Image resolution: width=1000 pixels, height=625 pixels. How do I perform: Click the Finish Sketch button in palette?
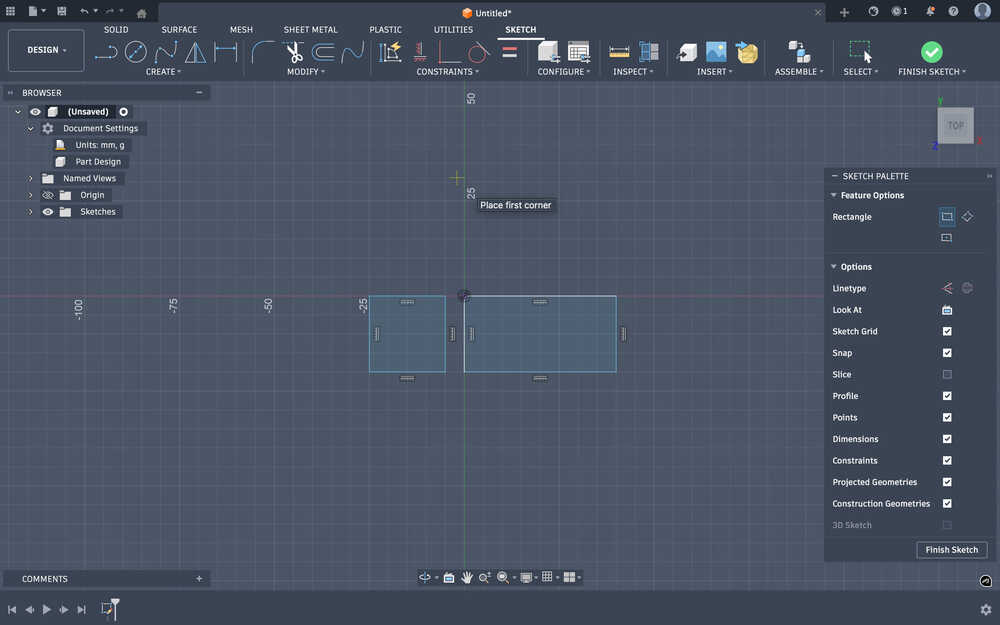[951, 550]
